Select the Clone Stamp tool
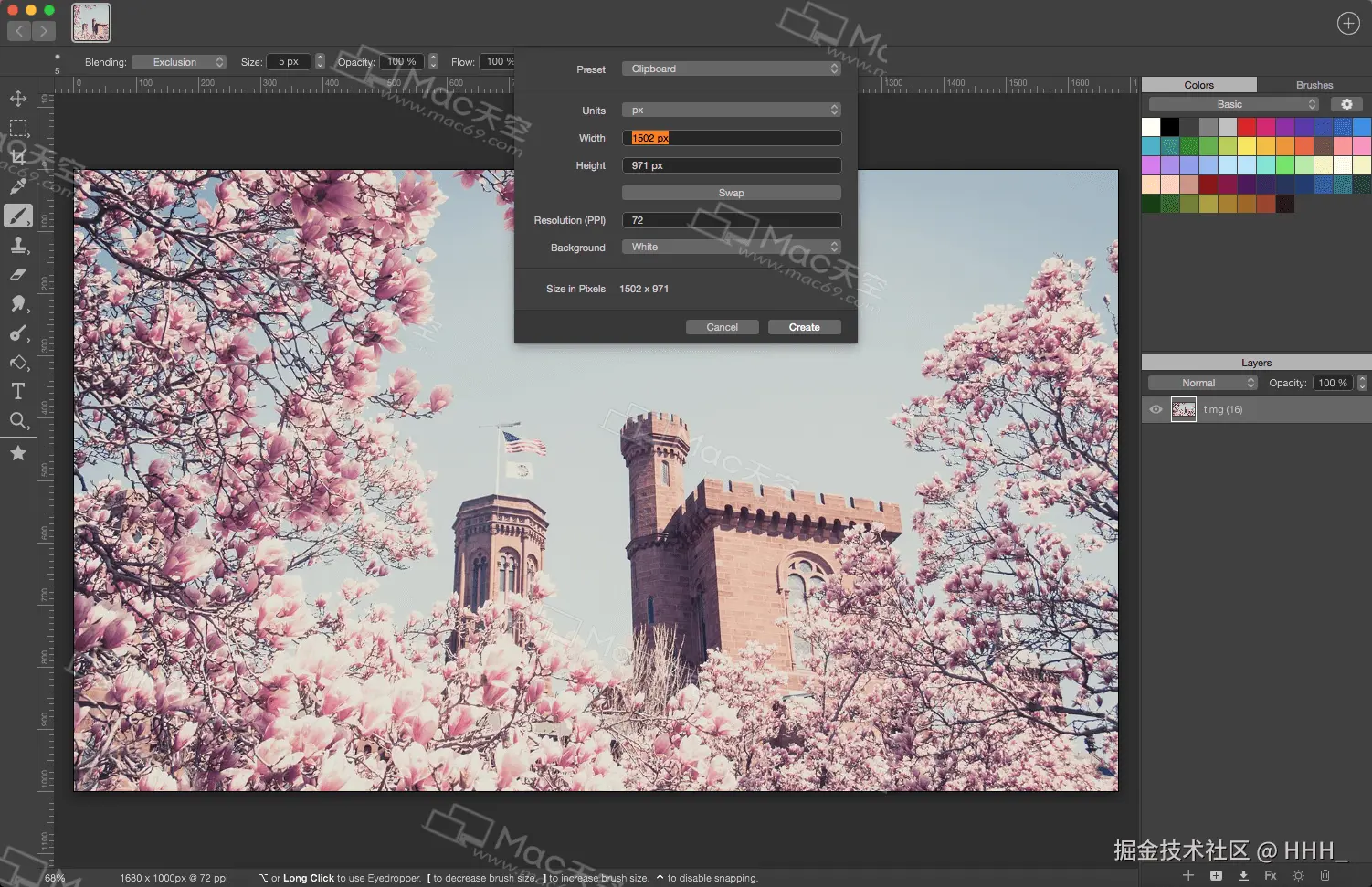Viewport: 1372px width, 887px height. coord(18,245)
